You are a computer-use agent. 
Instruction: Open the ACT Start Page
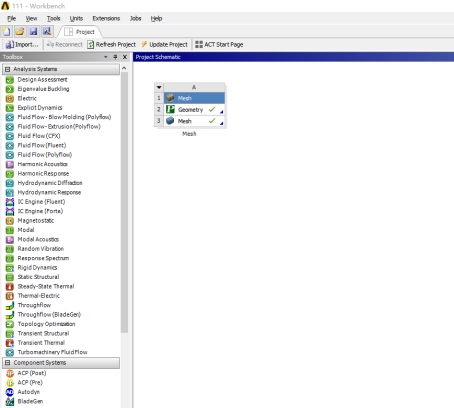[x=219, y=44]
